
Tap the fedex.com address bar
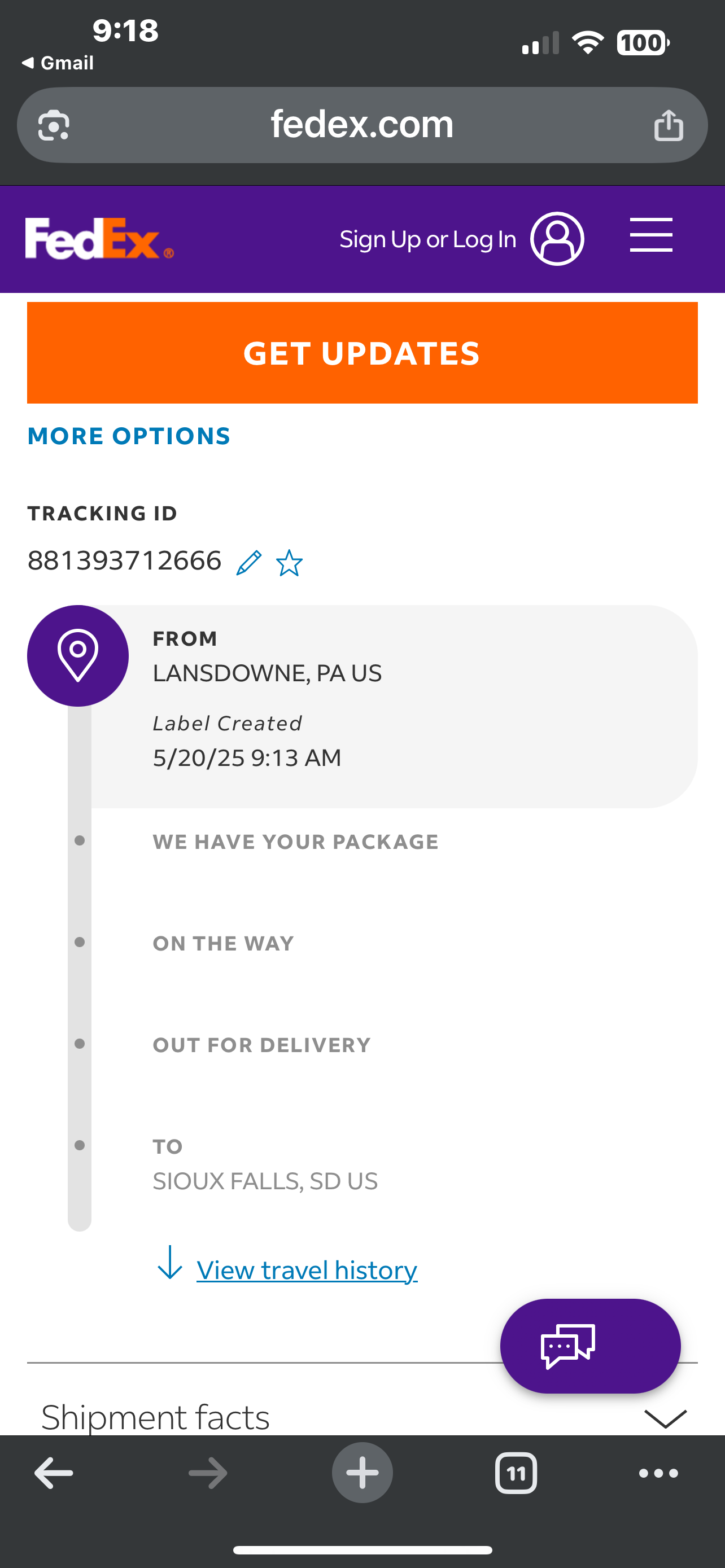361,125
